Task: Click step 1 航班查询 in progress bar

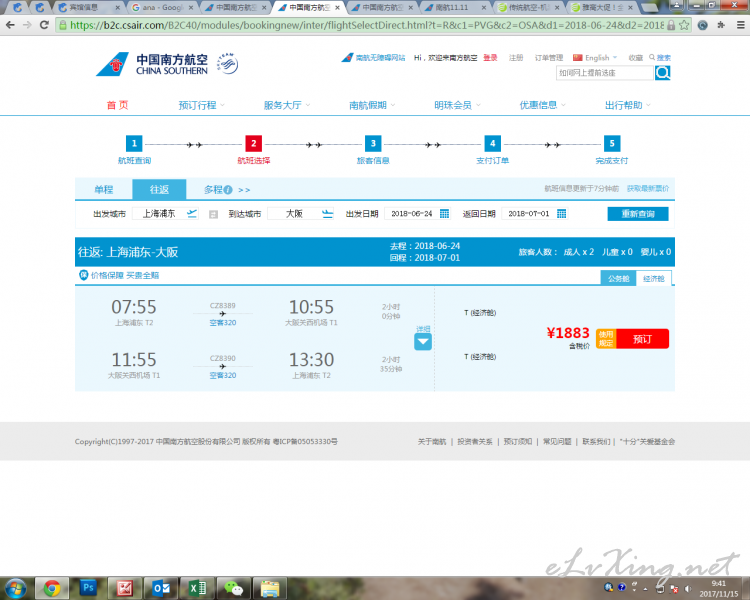Action: (x=134, y=150)
